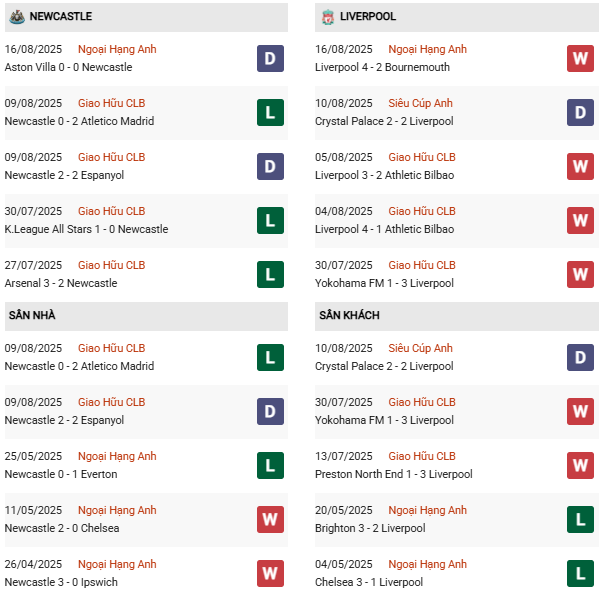
Task: Click L badge for Brighton 3-2 Liverpool
Action: click(x=580, y=519)
